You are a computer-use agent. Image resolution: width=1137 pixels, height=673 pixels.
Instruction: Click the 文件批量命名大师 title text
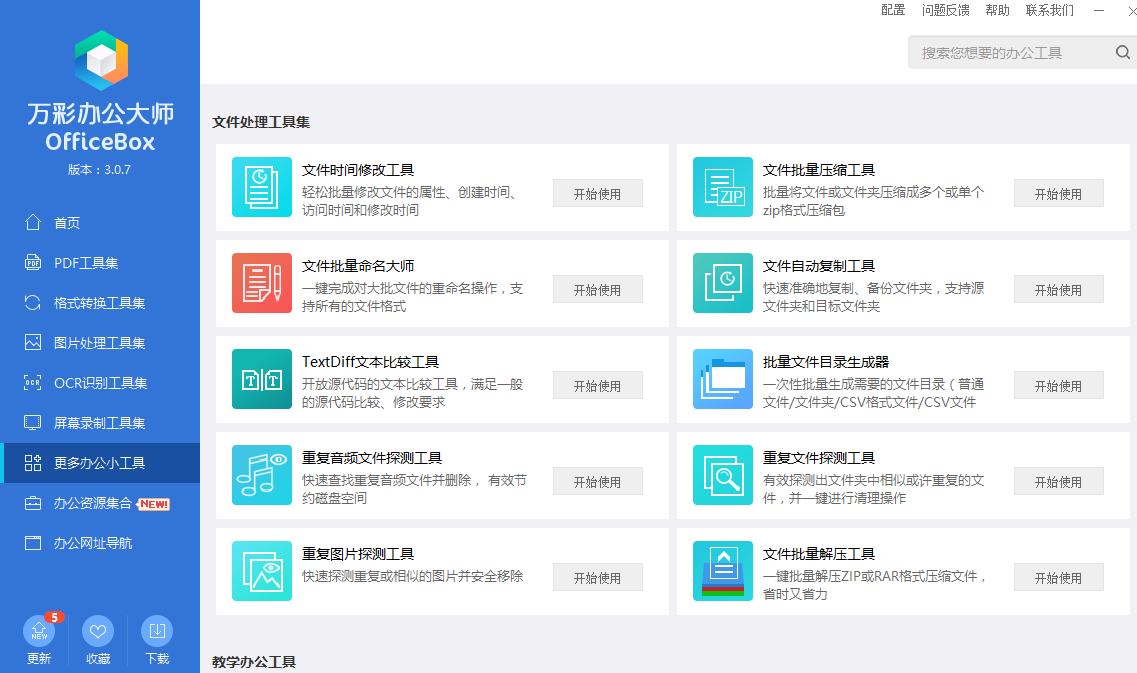(357, 265)
